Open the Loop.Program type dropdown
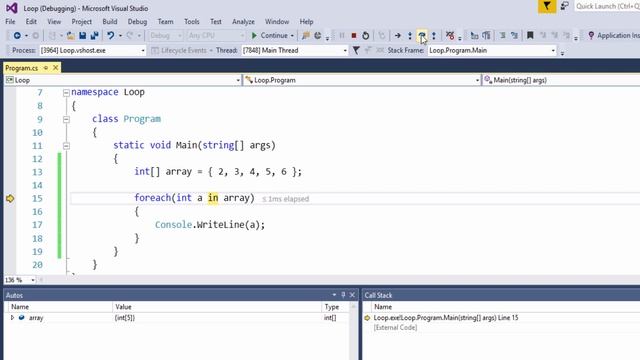Screen dimensions: 640x360 click(x=361, y=80)
